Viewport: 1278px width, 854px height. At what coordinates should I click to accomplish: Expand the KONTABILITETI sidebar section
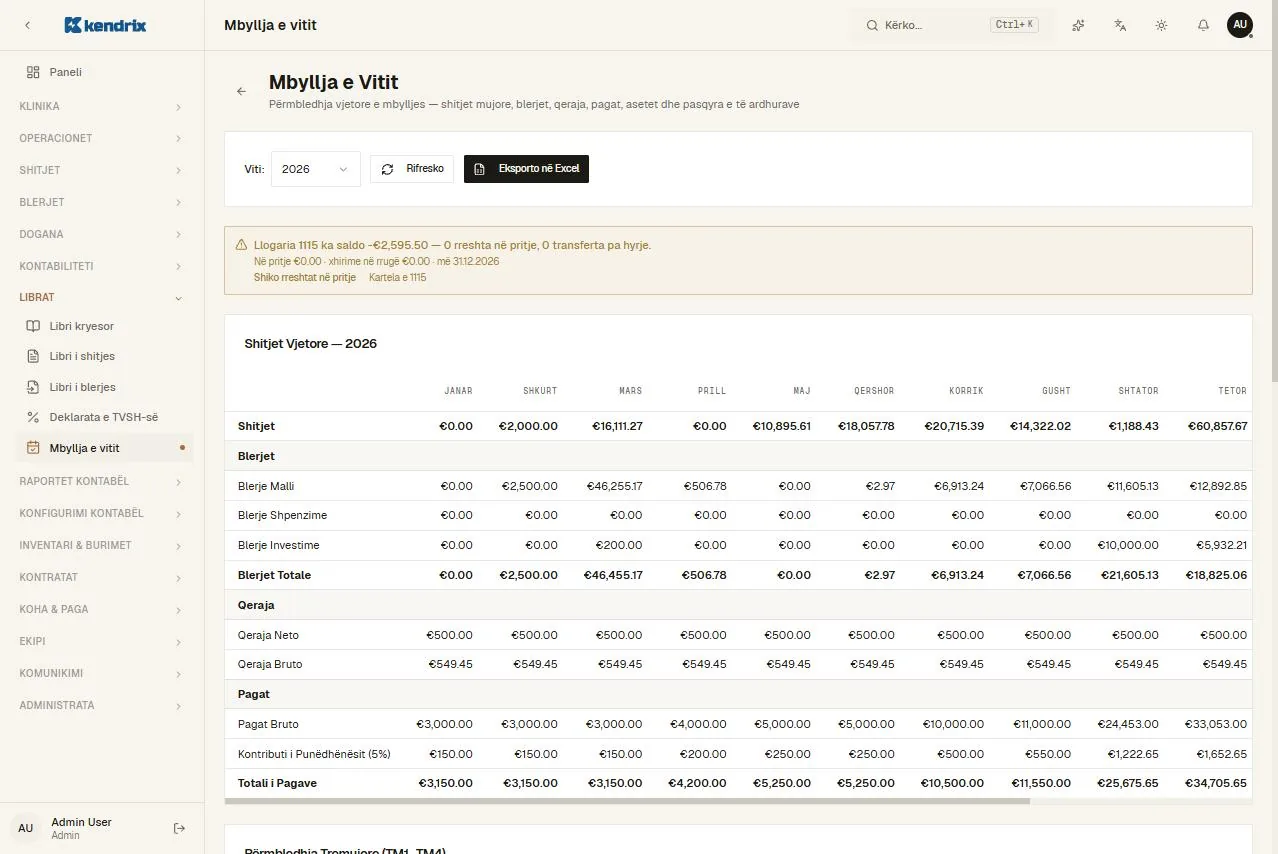[x=102, y=266]
